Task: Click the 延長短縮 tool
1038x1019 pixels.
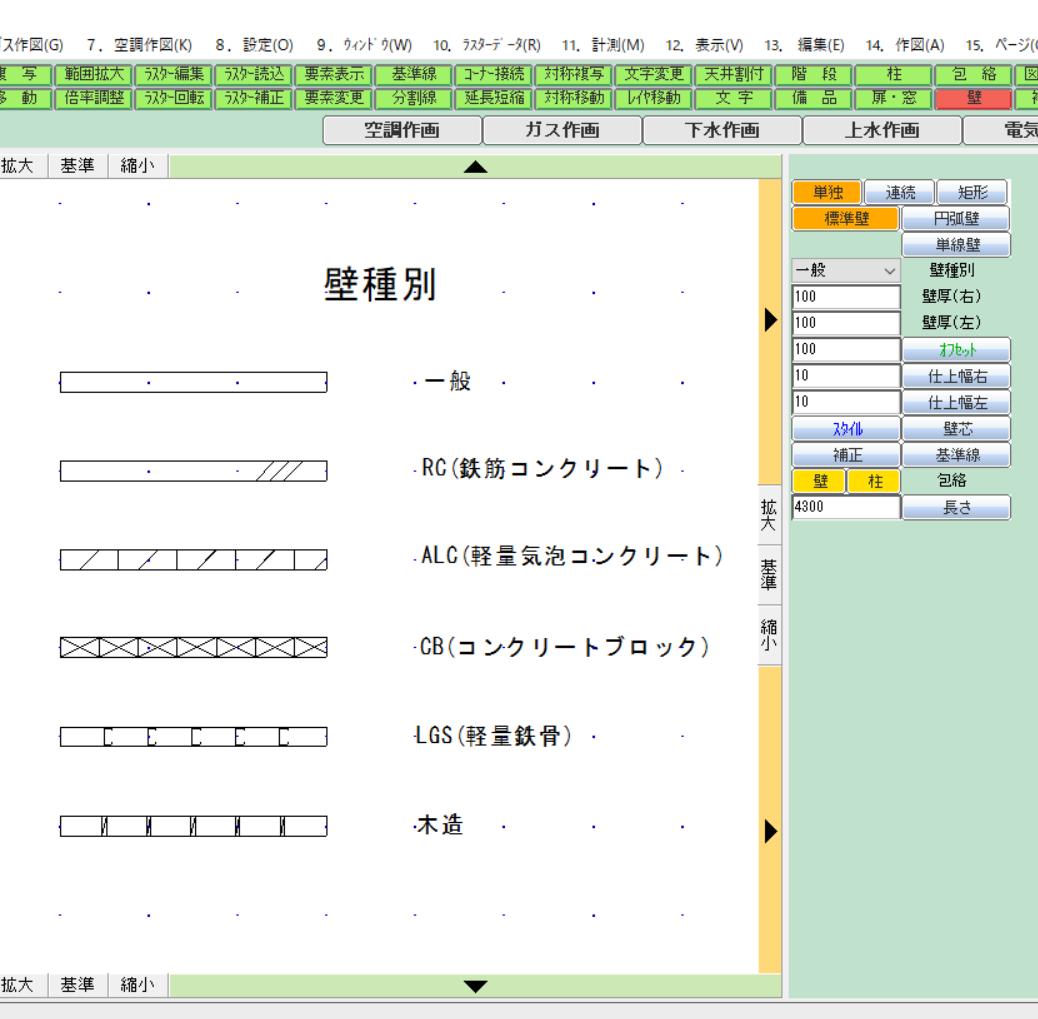Action: (x=494, y=99)
